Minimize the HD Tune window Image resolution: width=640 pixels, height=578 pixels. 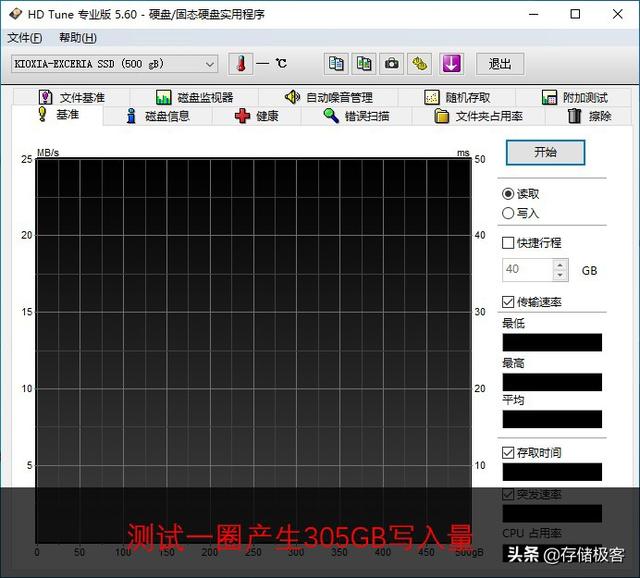(533, 14)
